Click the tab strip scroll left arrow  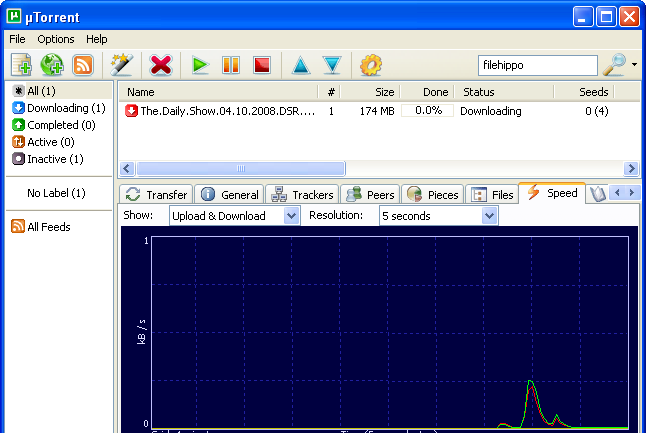(617, 192)
